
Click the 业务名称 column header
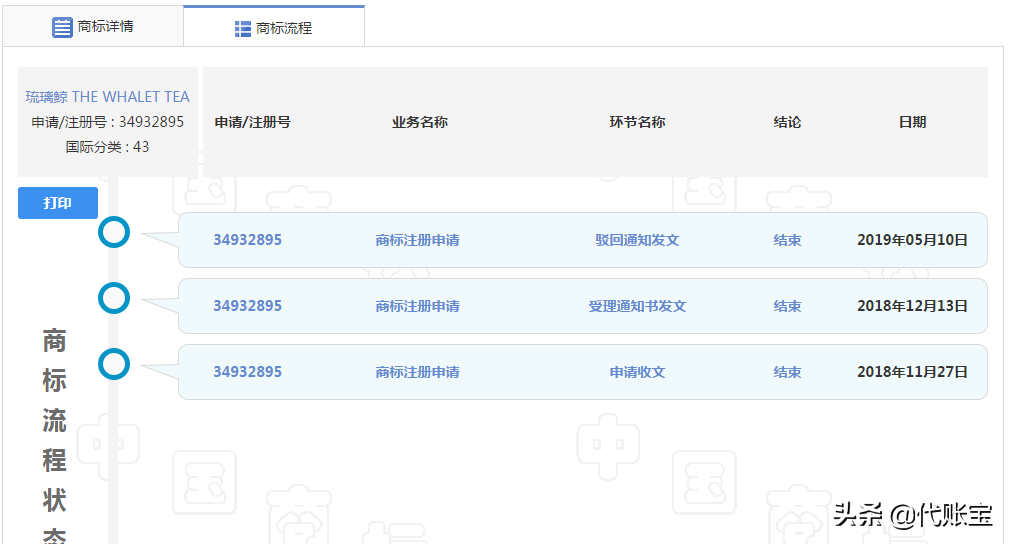(420, 122)
